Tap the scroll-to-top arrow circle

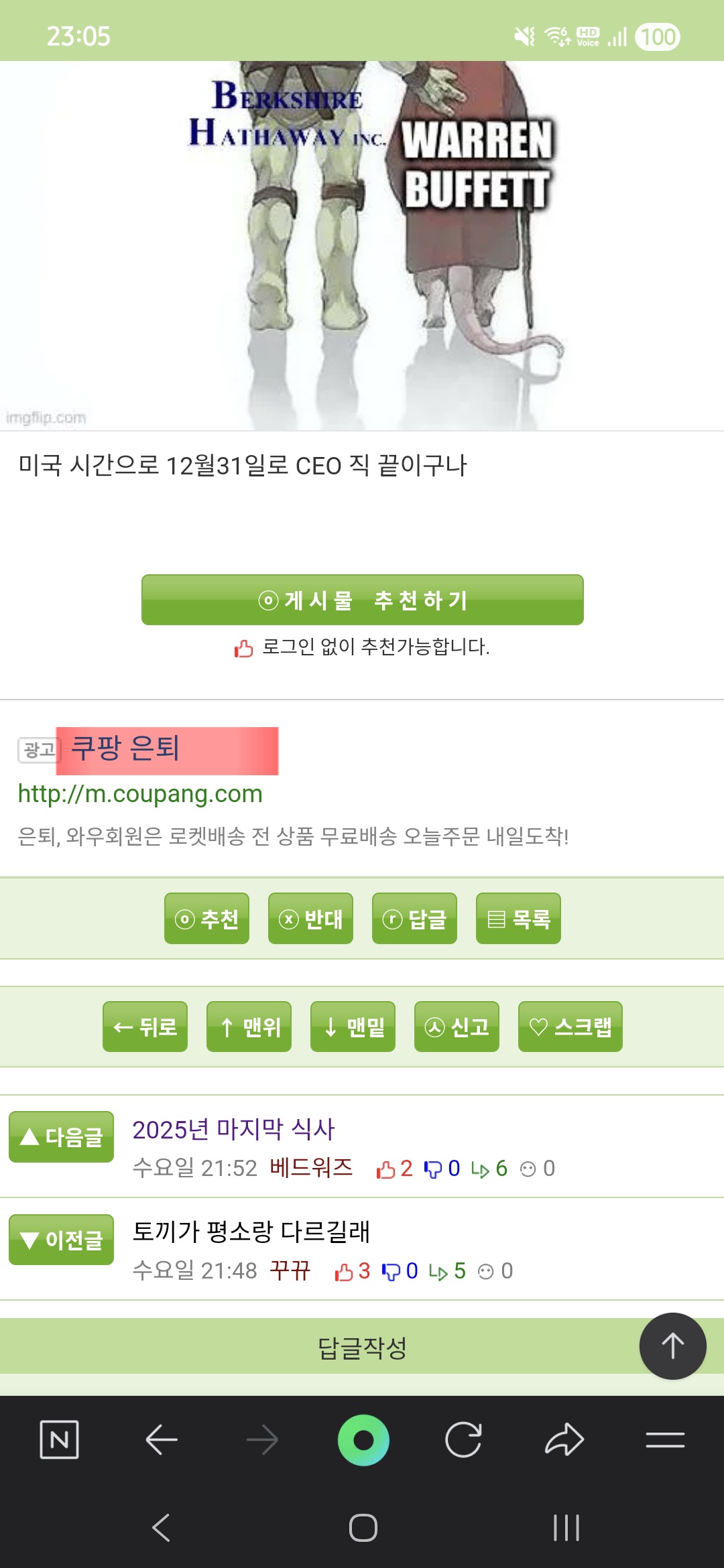click(672, 1346)
